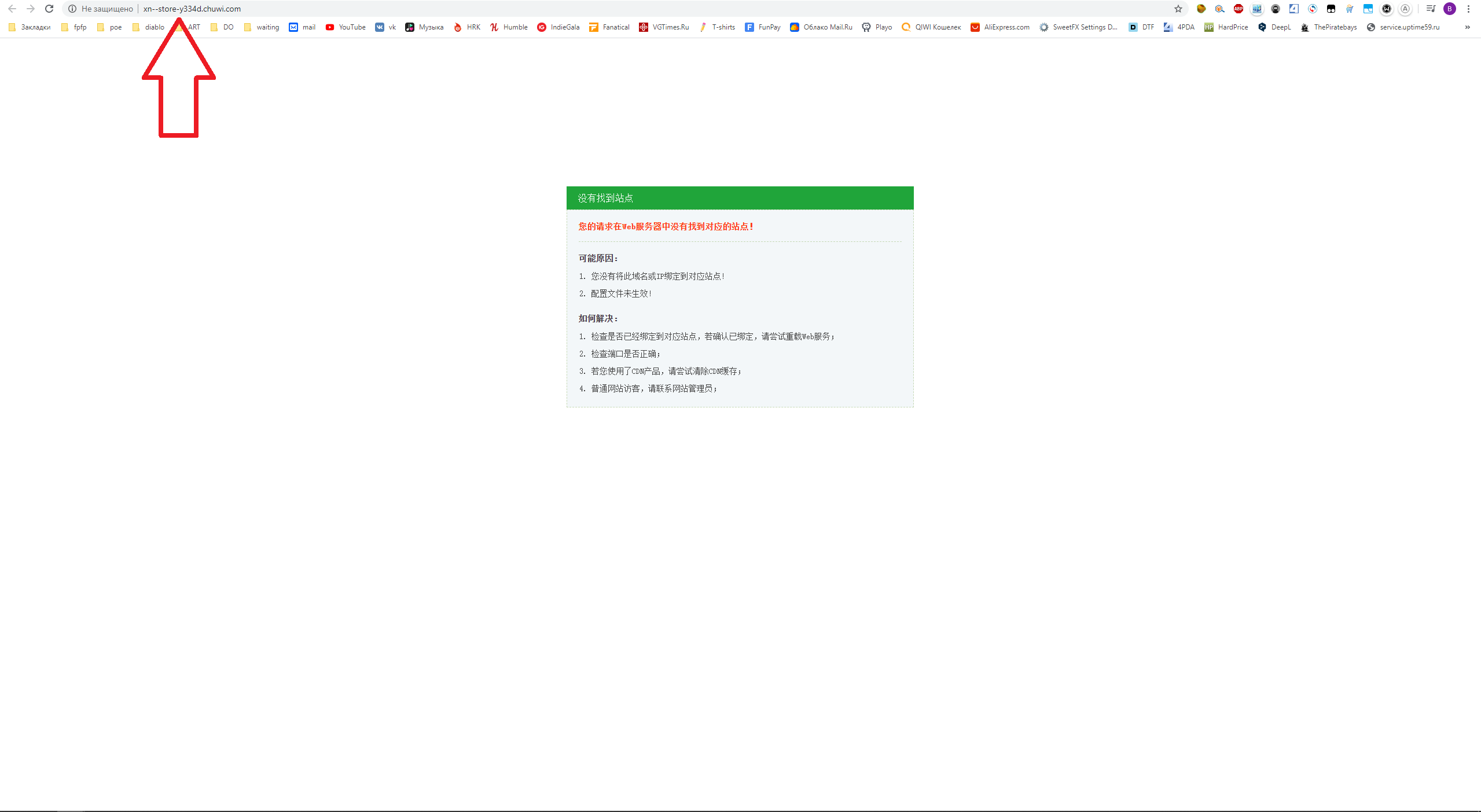The width and height of the screenshot is (1481, 812).
Task: View site info 'Не защищено' icon
Action: 72,9
